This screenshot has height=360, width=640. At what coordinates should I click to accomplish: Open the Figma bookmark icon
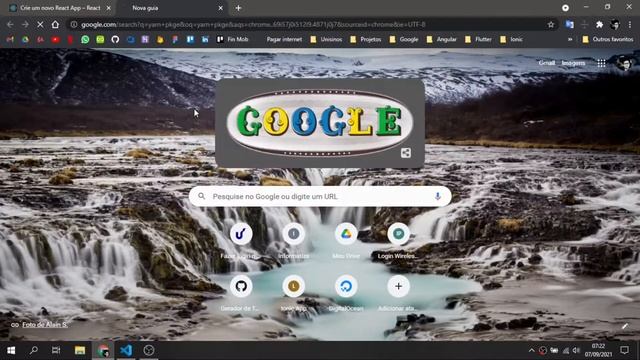tap(175, 40)
